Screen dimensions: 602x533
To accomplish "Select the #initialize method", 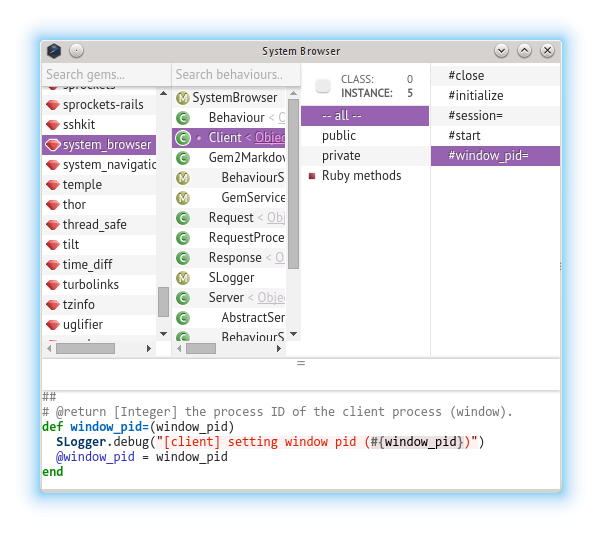I will pyautogui.click(x=495, y=96).
